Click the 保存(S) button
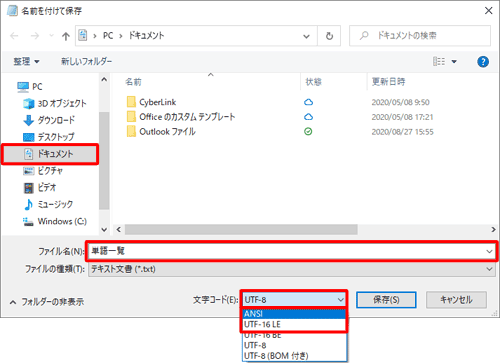Viewport: 500px width, 363px height. 386,300
